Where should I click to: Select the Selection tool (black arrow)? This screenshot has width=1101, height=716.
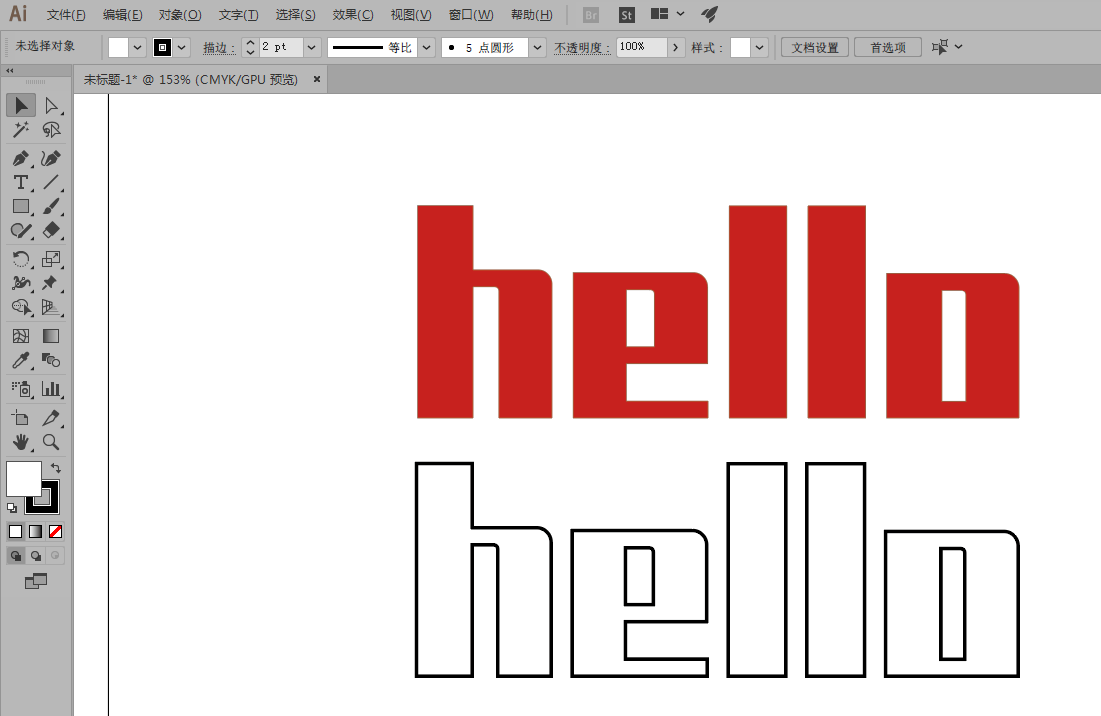coord(21,106)
